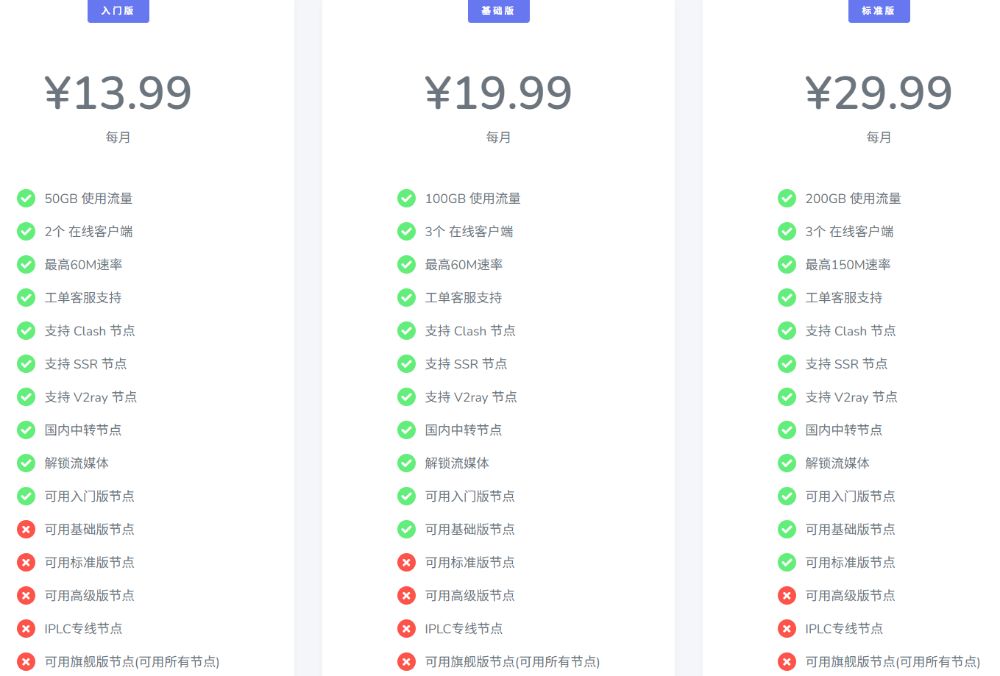Click 支持 Clash 节点 text in 入门版 plan
The height and width of the screenshot is (676, 1000).
[x=90, y=331]
